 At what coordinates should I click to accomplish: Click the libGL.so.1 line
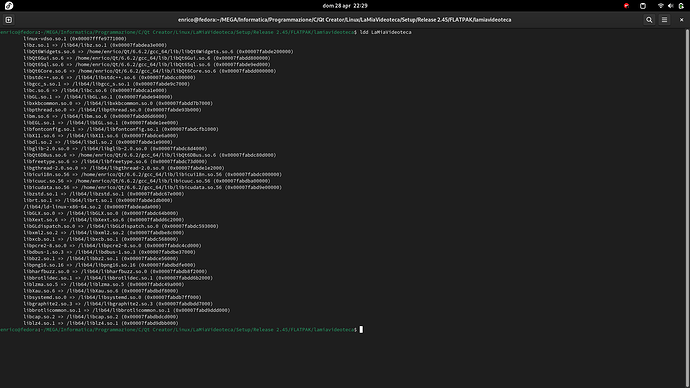pos(98,97)
